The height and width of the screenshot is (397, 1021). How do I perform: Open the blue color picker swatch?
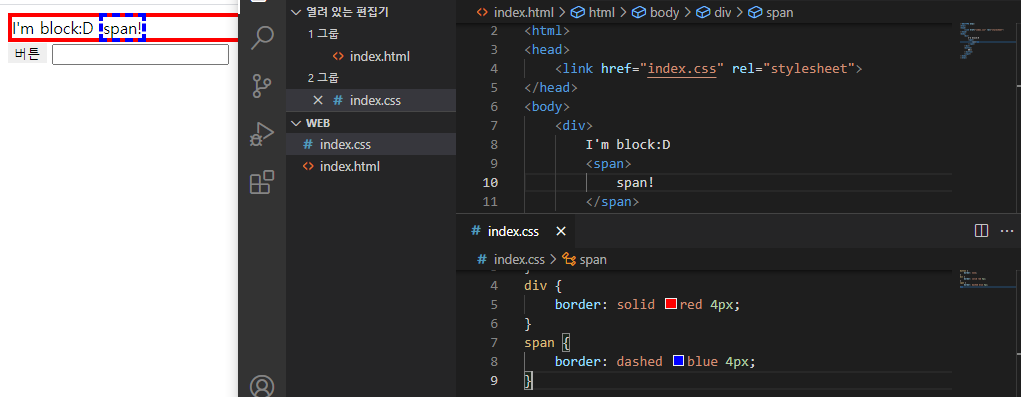click(678, 361)
